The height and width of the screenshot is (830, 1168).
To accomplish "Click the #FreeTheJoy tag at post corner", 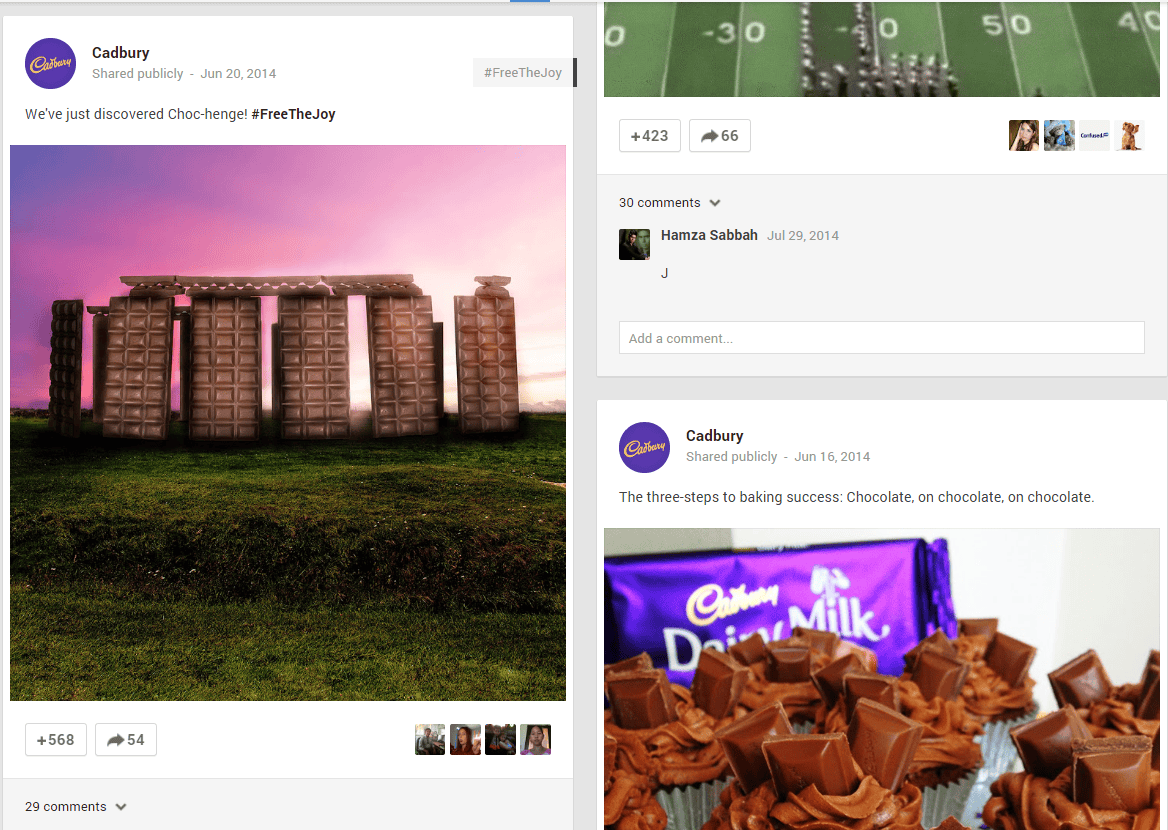I will 523,72.
